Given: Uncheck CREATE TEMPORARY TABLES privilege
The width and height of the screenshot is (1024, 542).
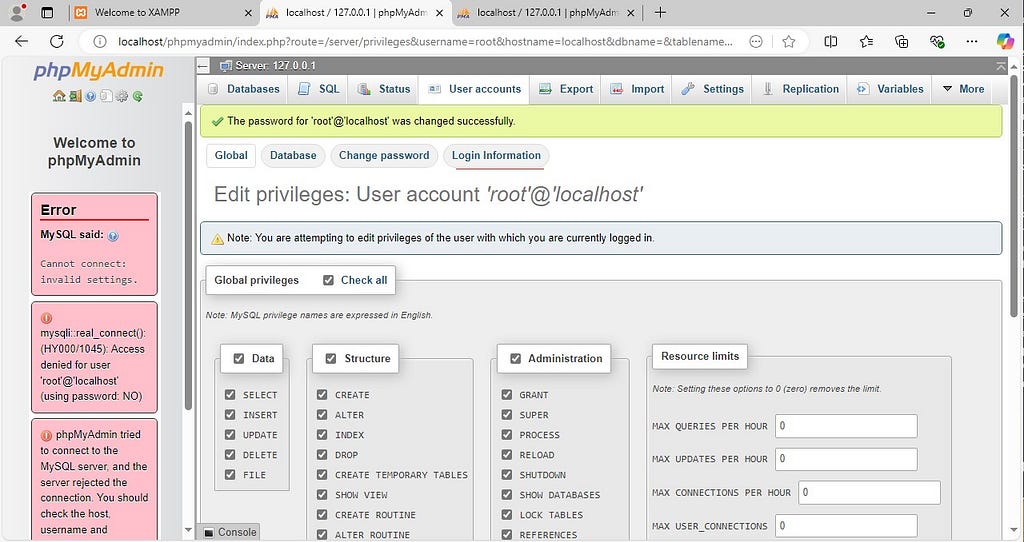Looking at the screenshot, I should [x=322, y=475].
